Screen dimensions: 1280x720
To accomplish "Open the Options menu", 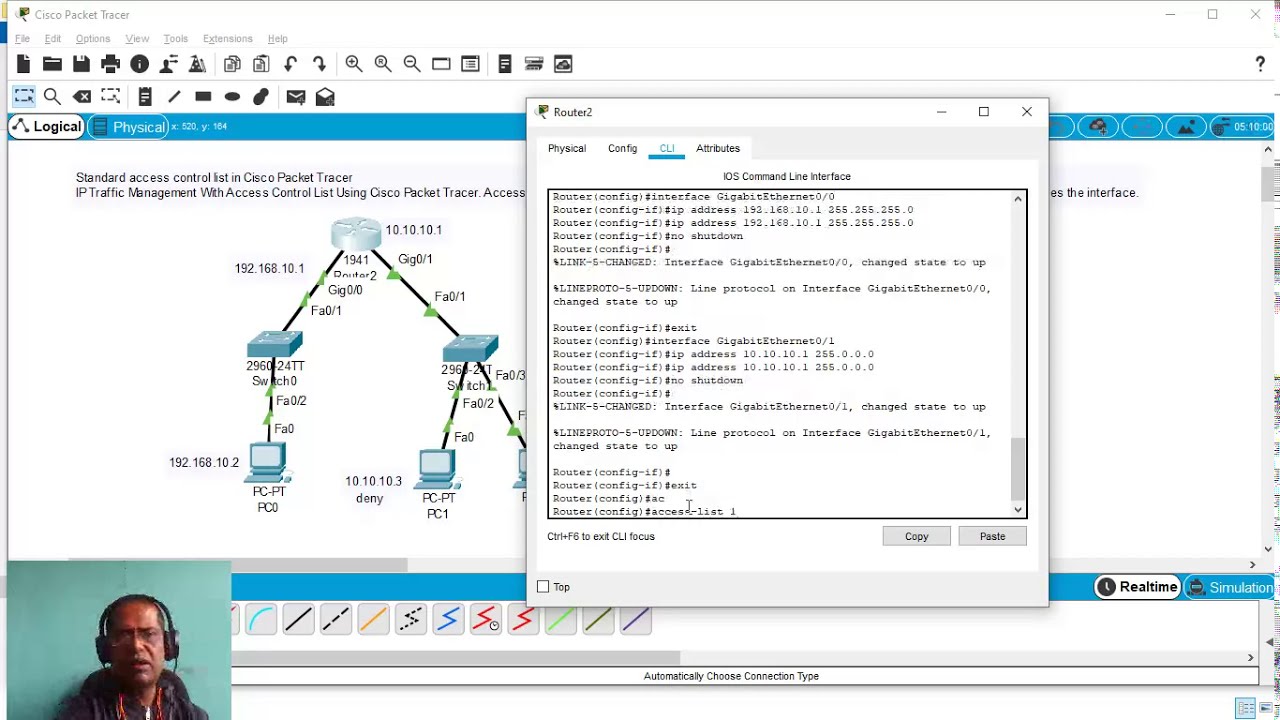I will tap(93, 39).
